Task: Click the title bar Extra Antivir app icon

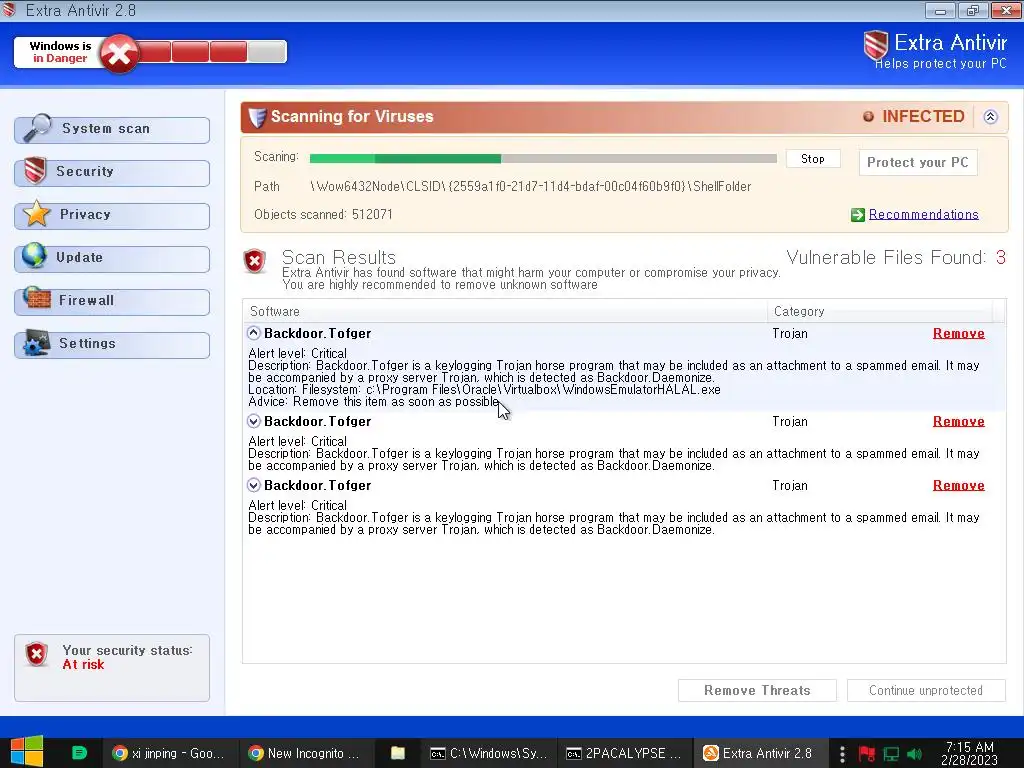Action: [8, 9]
